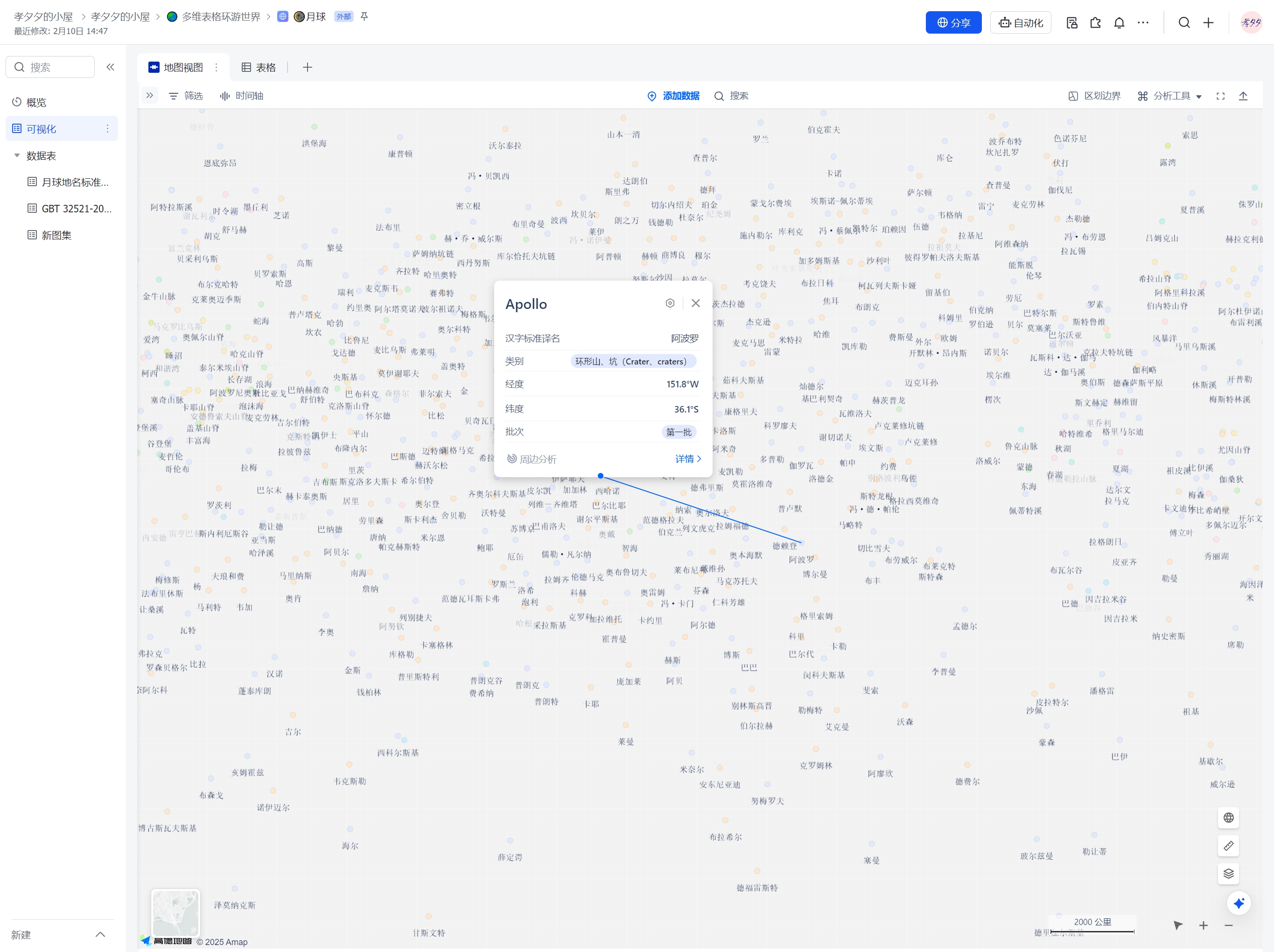Switch to the 表格 tab
1274x952 pixels.
coord(258,67)
